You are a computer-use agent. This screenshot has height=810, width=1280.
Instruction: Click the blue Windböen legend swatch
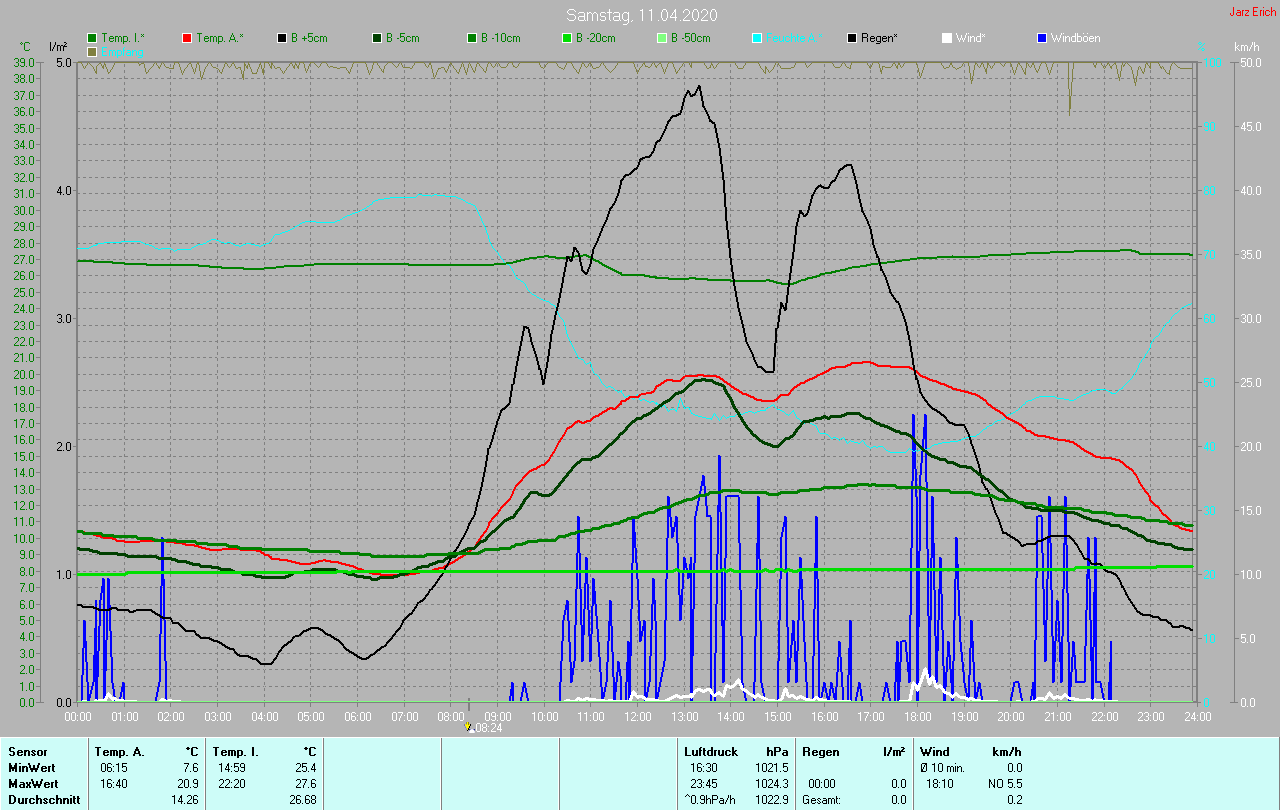pyautogui.click(x=1042, y=38)
